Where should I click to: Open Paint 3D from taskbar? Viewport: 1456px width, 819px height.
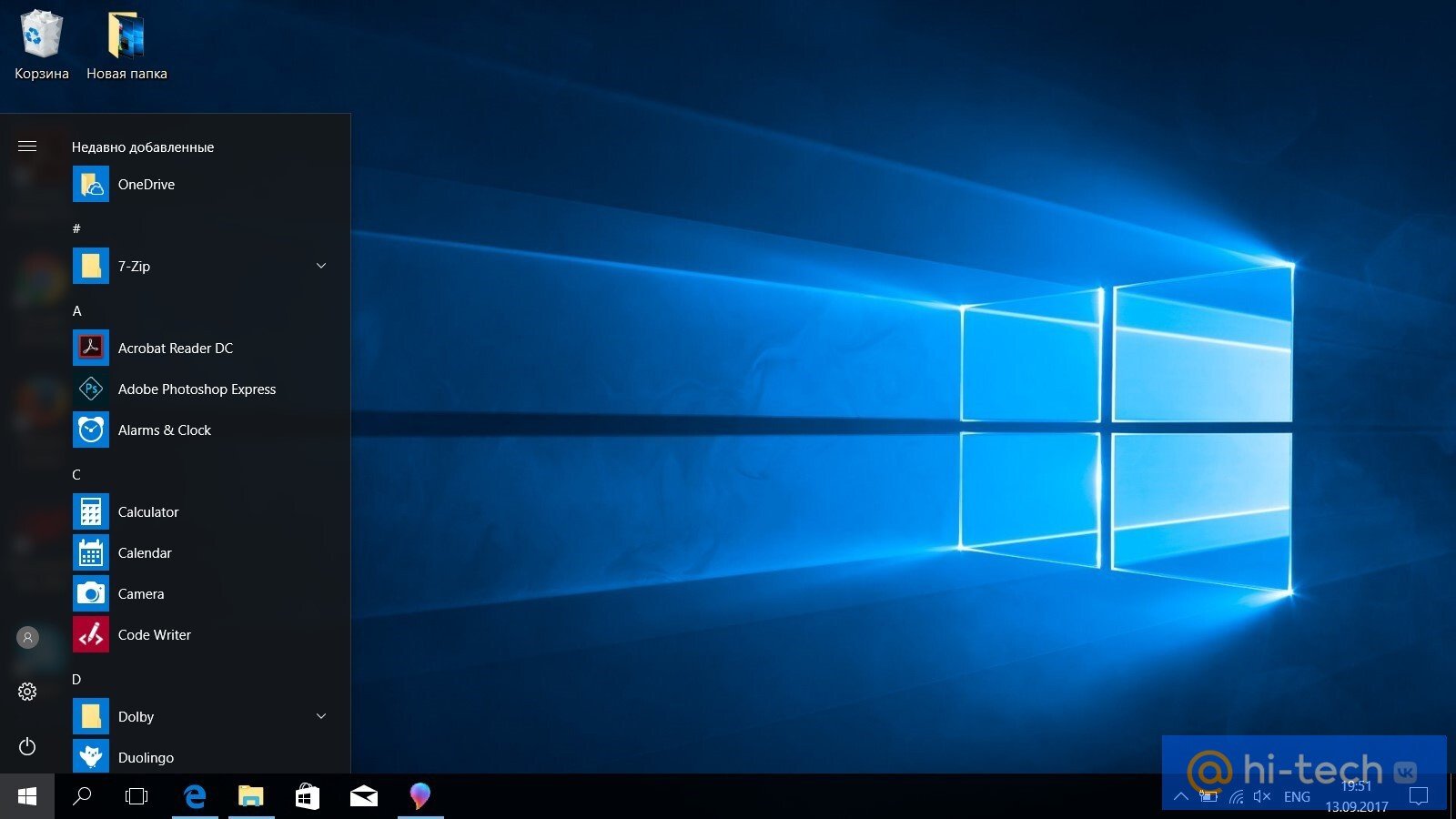(420, 796)
